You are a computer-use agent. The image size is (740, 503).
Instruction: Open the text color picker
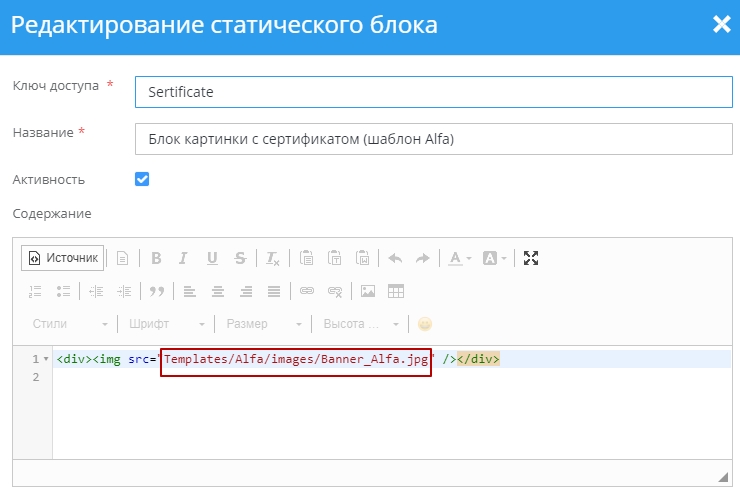click(459, 258)
